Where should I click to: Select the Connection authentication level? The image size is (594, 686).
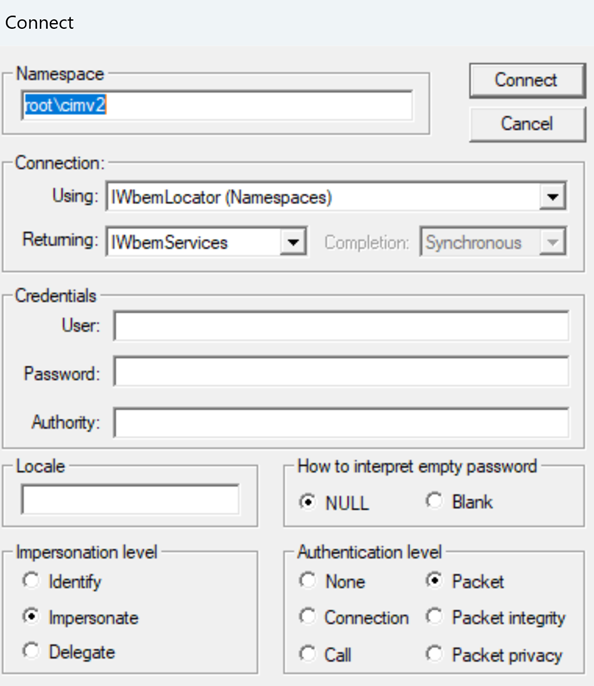(x=354, y=617)
